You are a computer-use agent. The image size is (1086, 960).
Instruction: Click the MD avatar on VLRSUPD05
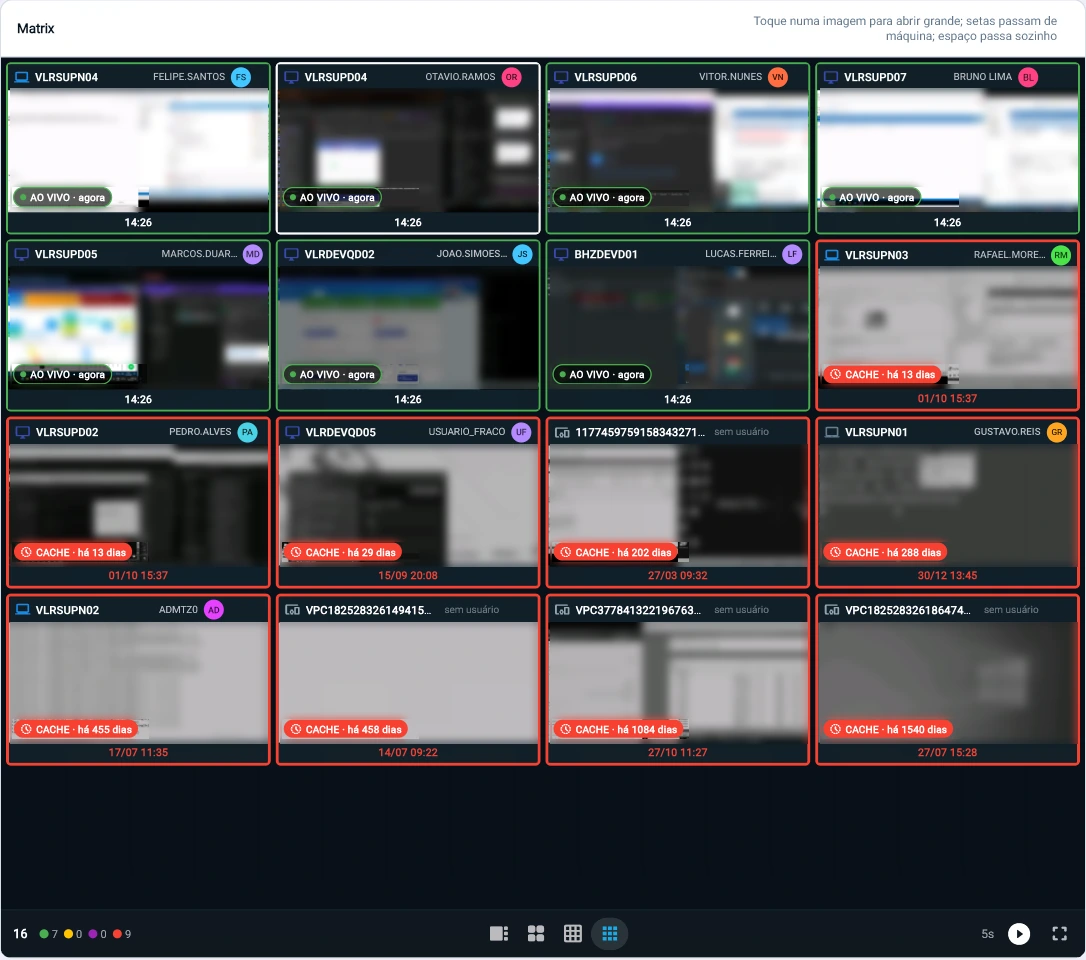[253, 254]
